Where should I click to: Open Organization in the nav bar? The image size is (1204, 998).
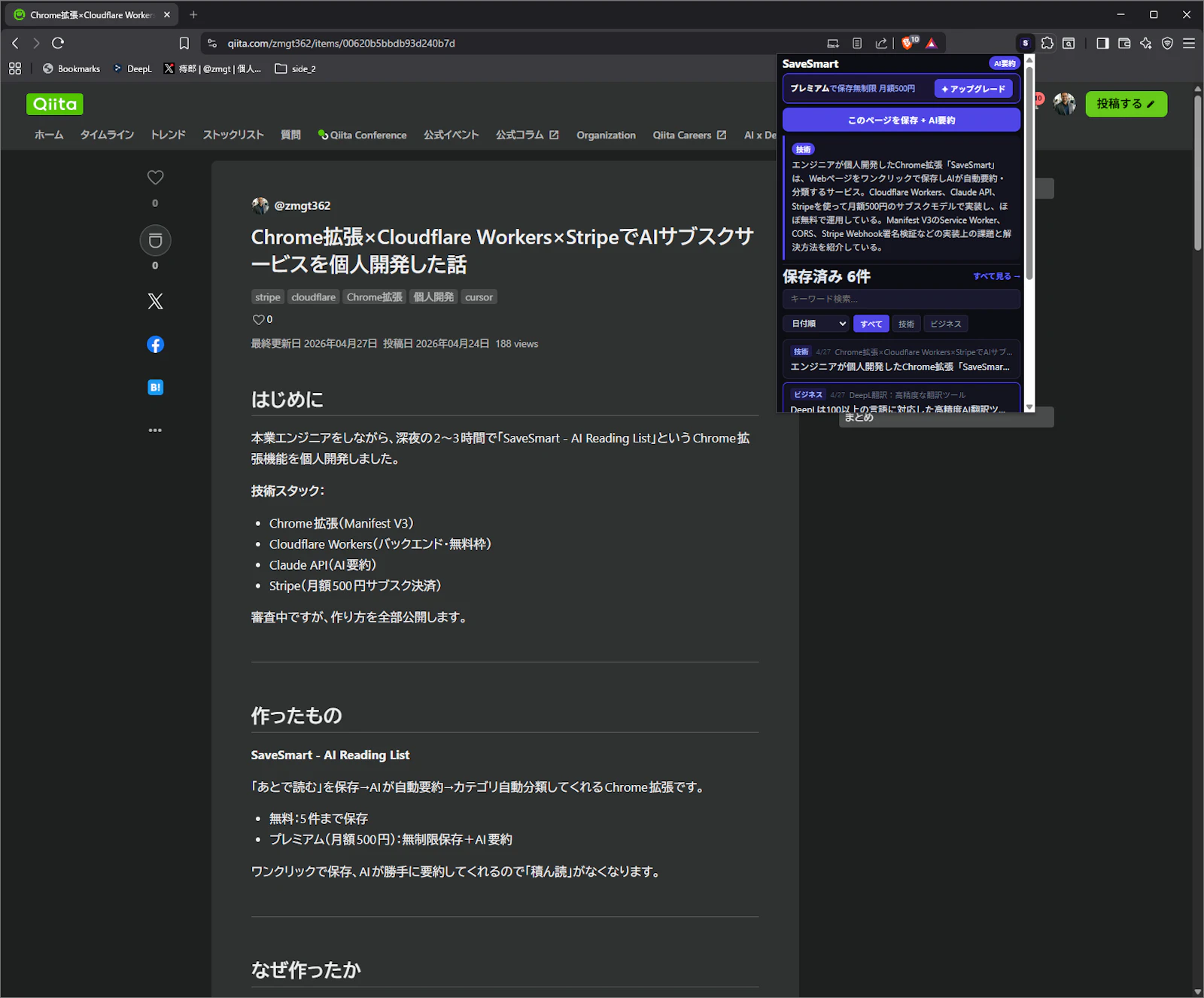(x=606, y=135)
